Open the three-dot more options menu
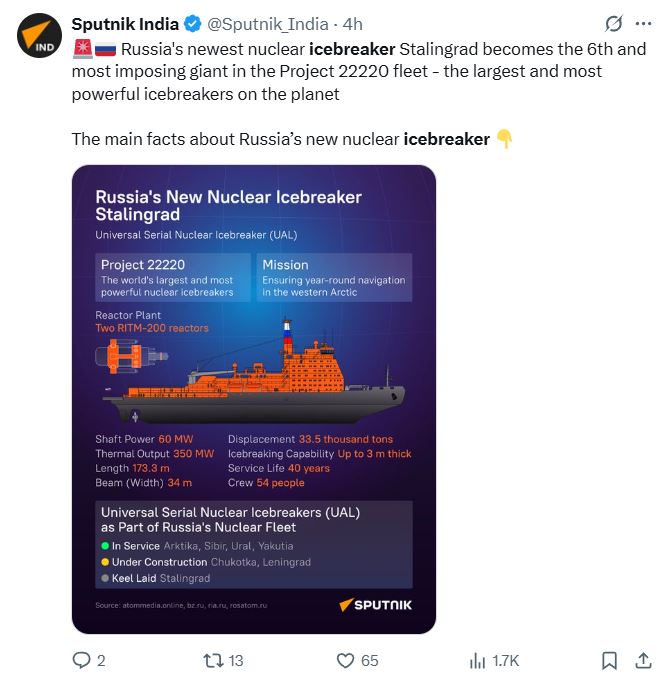This screenshot has height=684, width=665. click(x=643, y=24)
